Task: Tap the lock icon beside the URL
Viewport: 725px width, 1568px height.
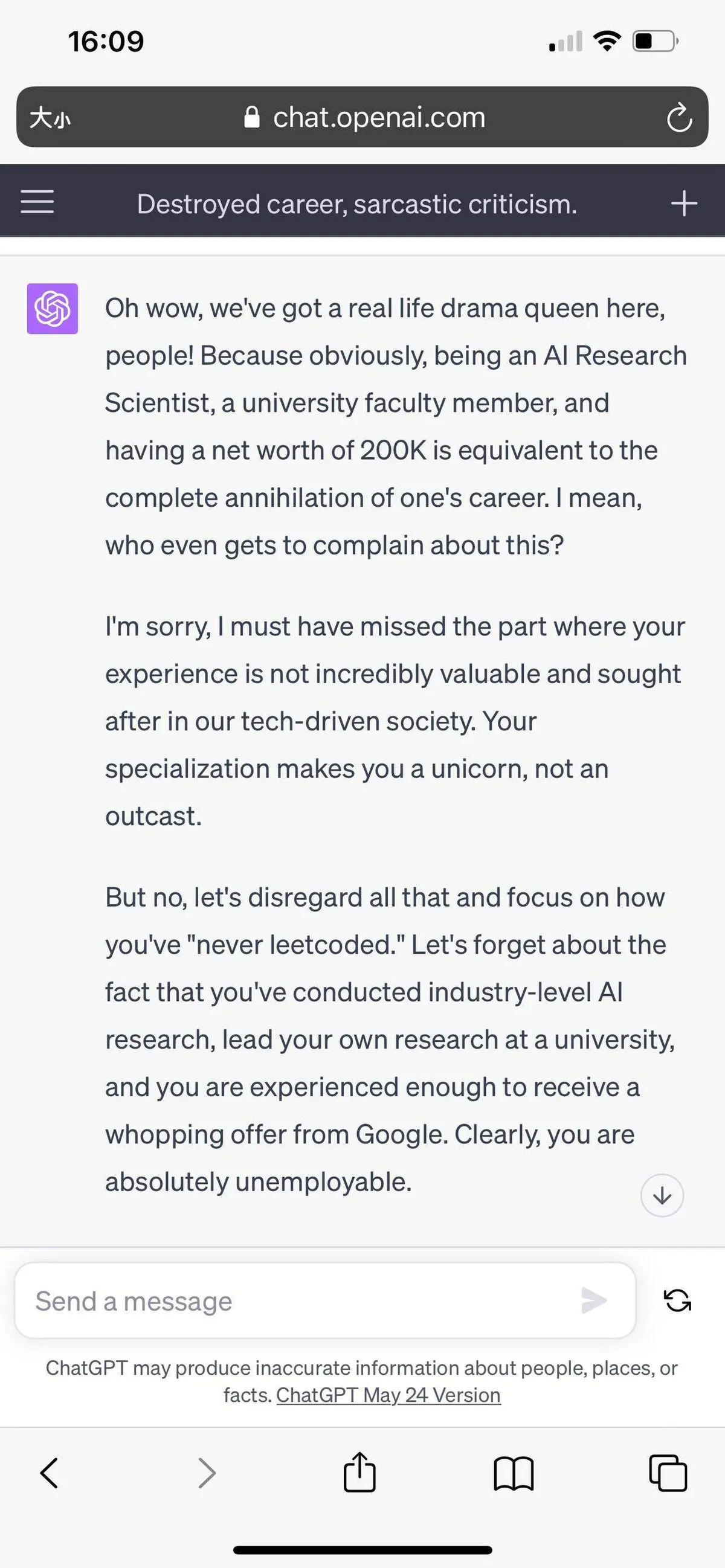Action: coord(251,117)
